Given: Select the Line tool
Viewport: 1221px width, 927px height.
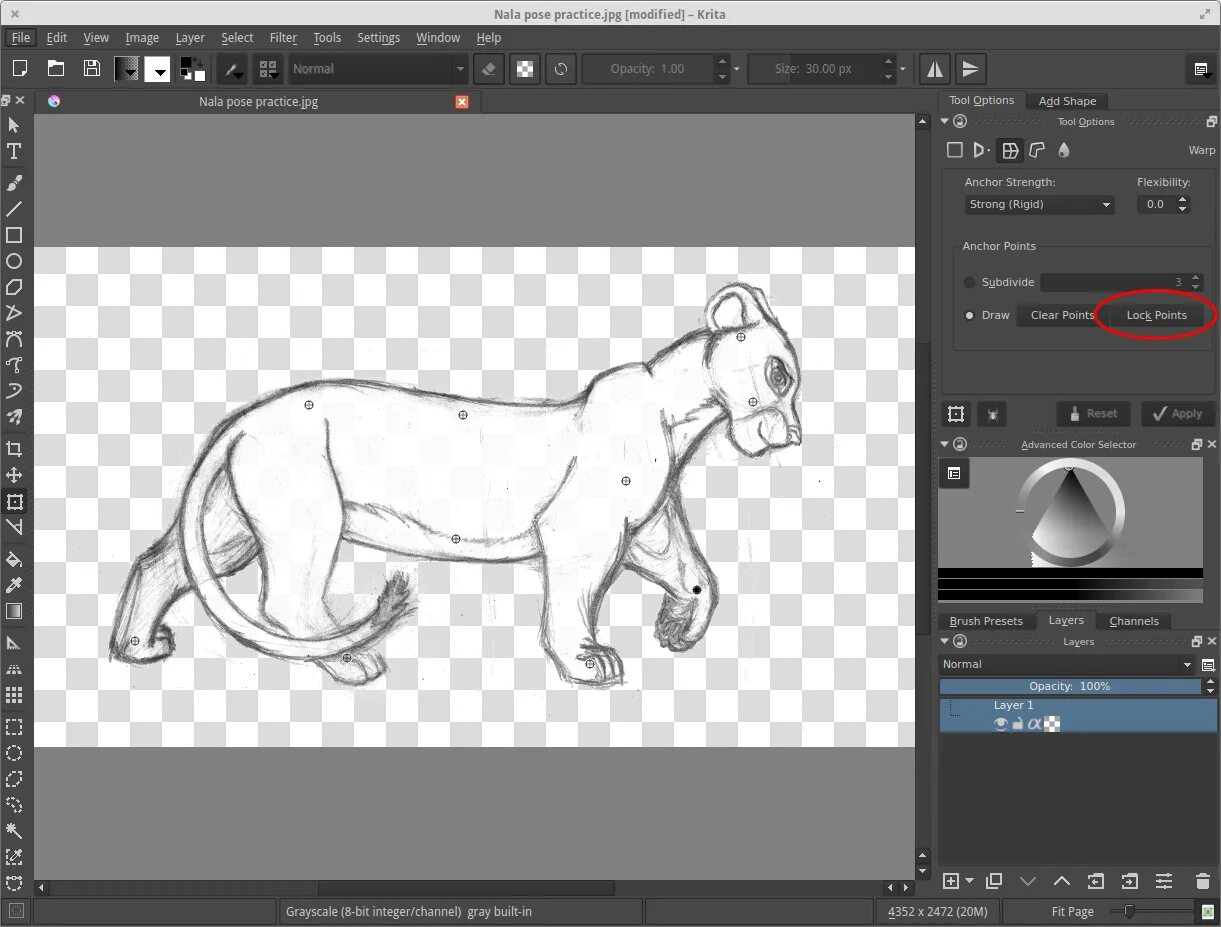Looking at the screenshot, I should point(14,209).
